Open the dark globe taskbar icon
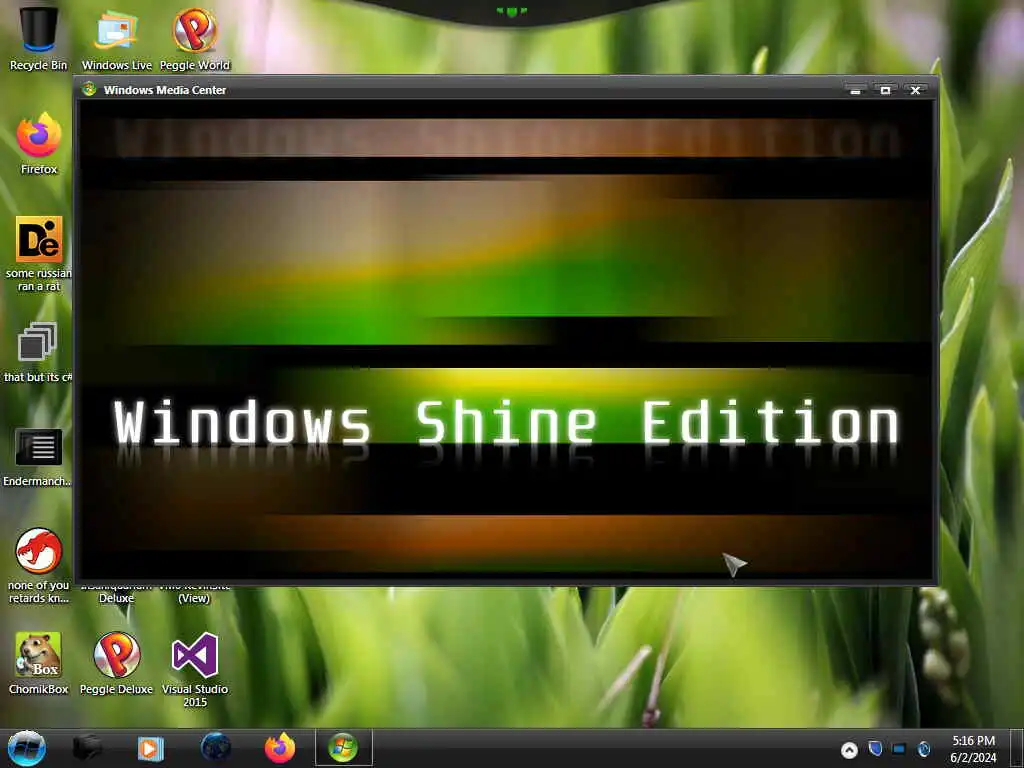This screenshot has height=768, width=1024. pos(216,748)
